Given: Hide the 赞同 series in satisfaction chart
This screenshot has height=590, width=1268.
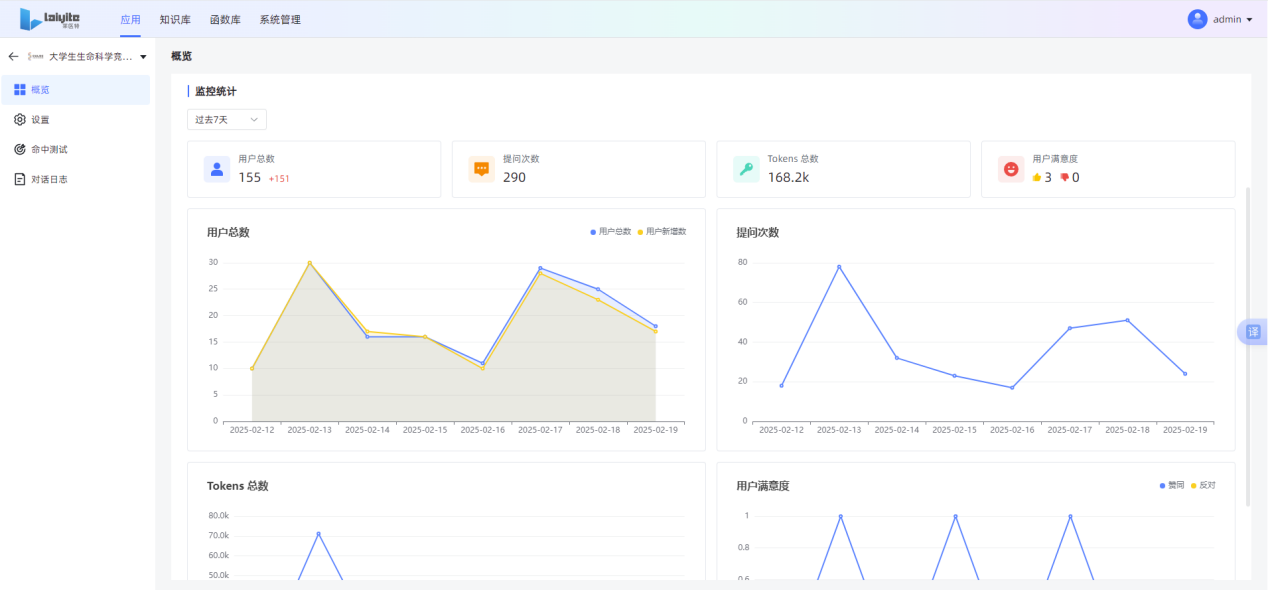Looking at the screenshot, I should tap(1172, 485).
